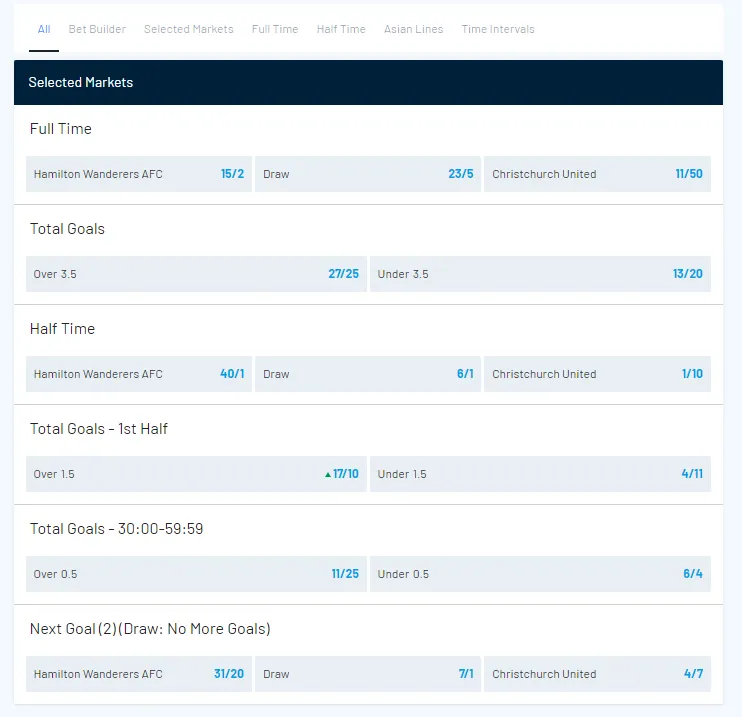This screenshot has width=742, height=717.
Task: Switch to the Bet Builder tab
Action: [97, 29]
